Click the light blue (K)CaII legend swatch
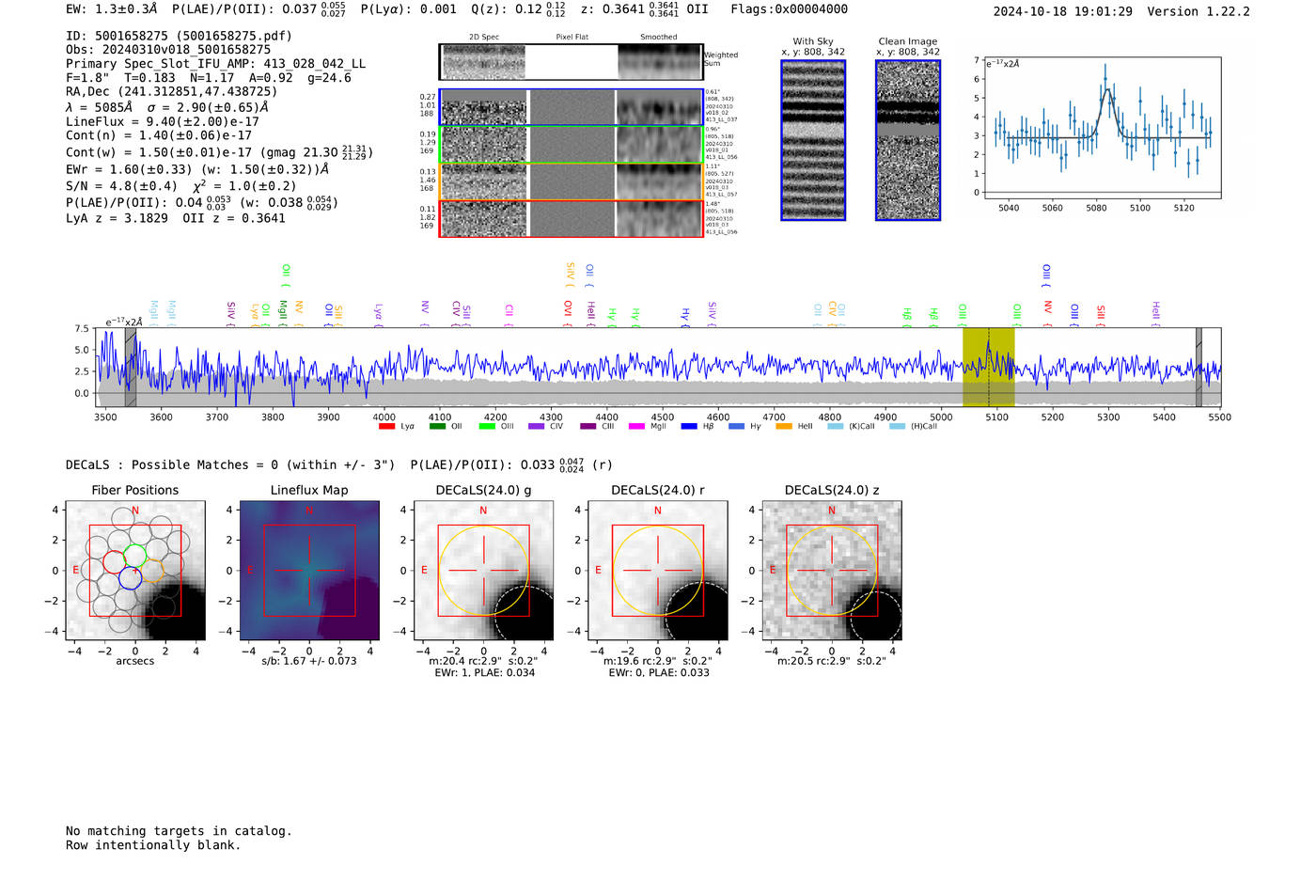 point(835,427)
